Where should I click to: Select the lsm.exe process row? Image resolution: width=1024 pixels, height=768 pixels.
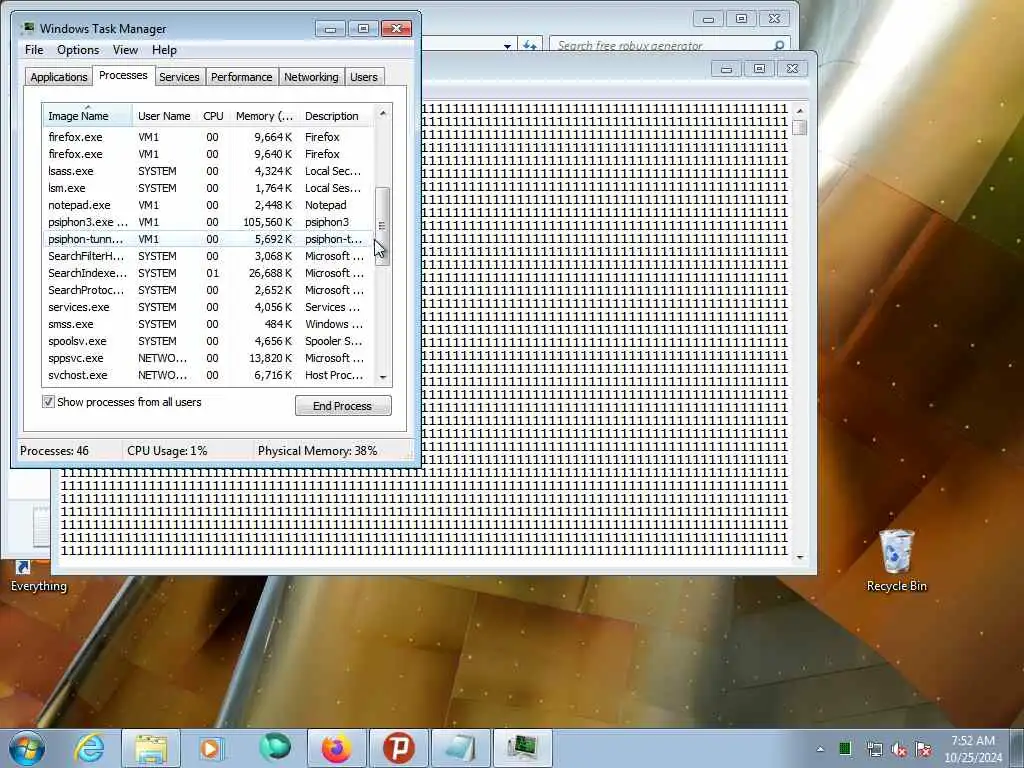pos(209,188)
